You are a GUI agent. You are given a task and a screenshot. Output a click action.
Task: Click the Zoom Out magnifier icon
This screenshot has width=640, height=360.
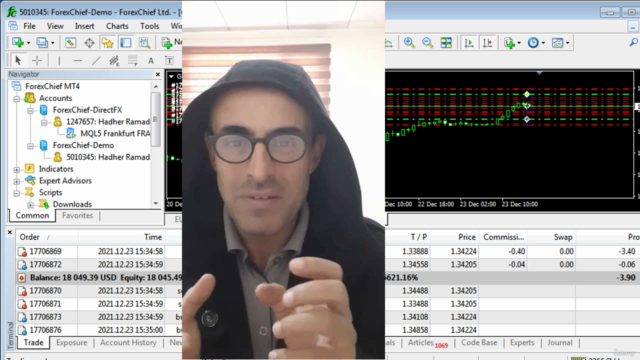coord(427,42)
